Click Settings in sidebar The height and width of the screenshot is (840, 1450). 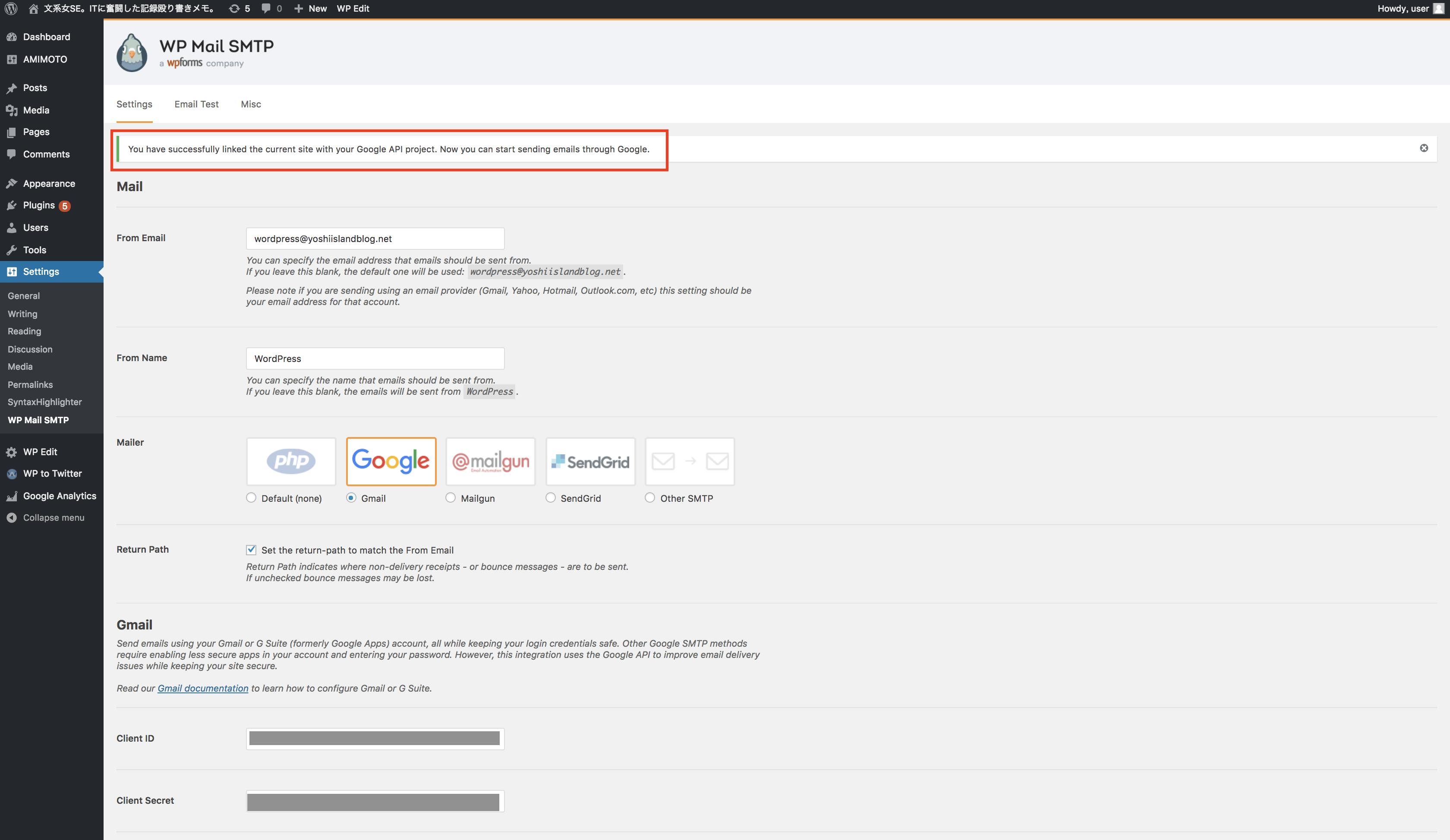click(52, 271)
